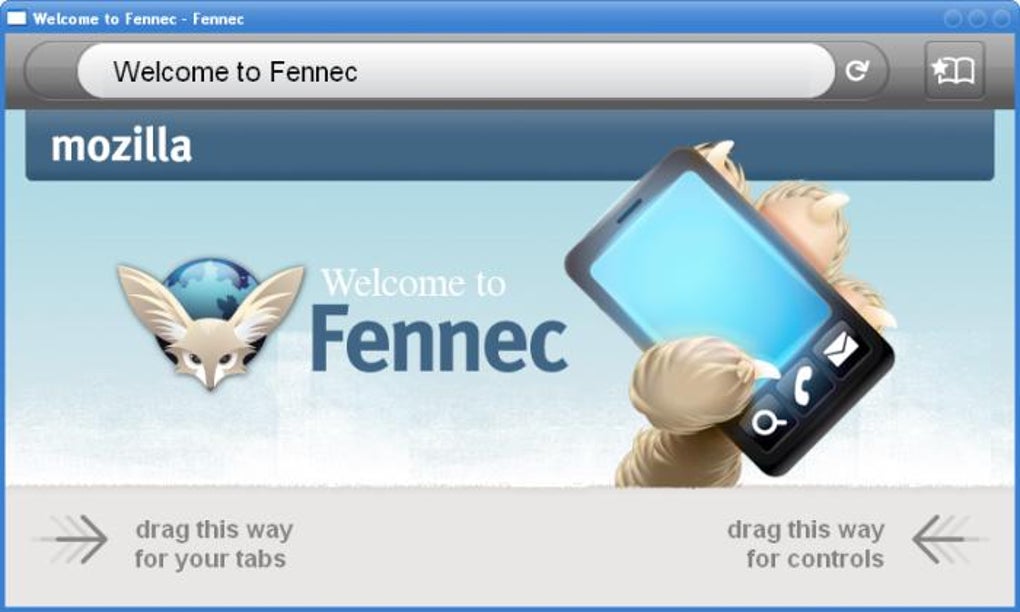This screenshot has width=1020, height=612.
Task: Click the window icon in title bar
Action: (x=16, y=18)
